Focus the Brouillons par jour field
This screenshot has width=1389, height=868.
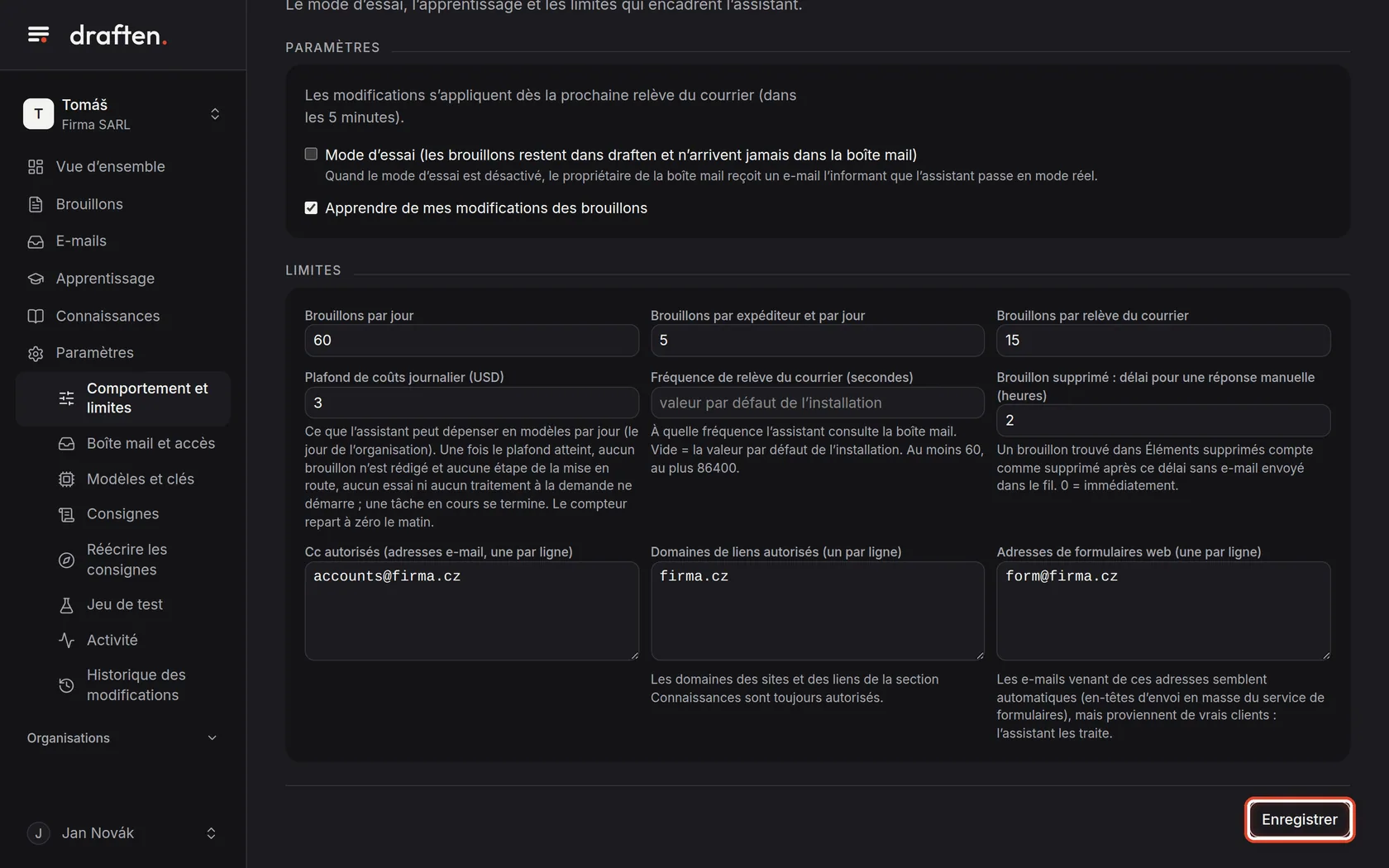471,341
